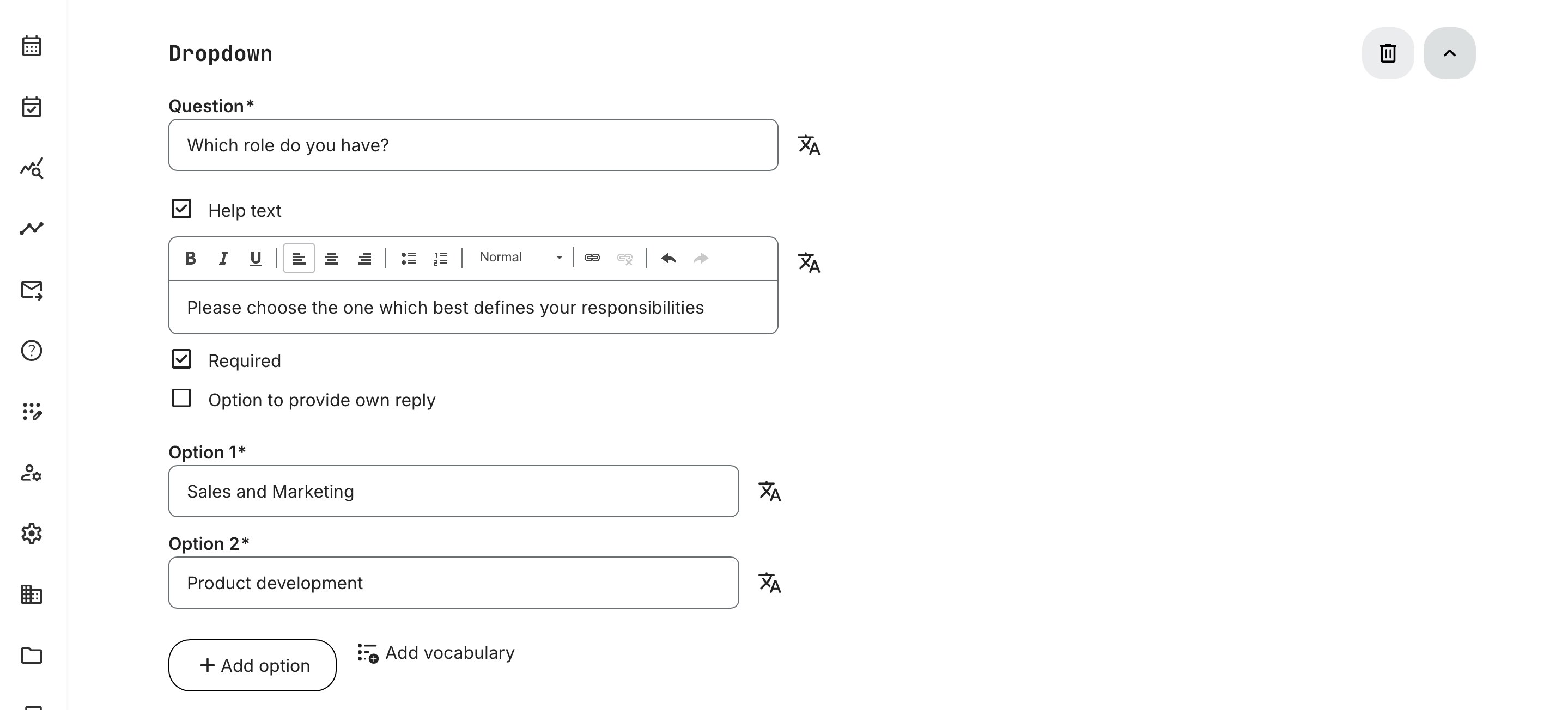Screen dimensions: 1568x710
Task: Apply italic formatting in help text
Action: [223, 259]
